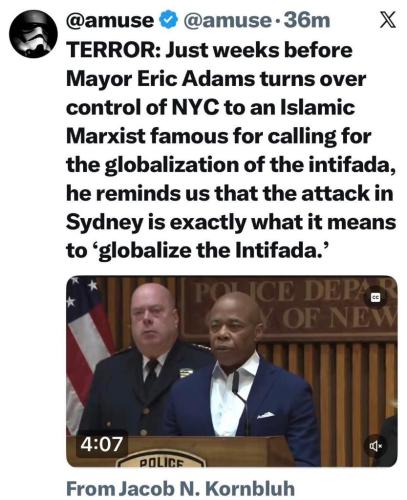Click the POLICE podium sign in video
This screenshot has width=407, height=500.
(161, 459)
